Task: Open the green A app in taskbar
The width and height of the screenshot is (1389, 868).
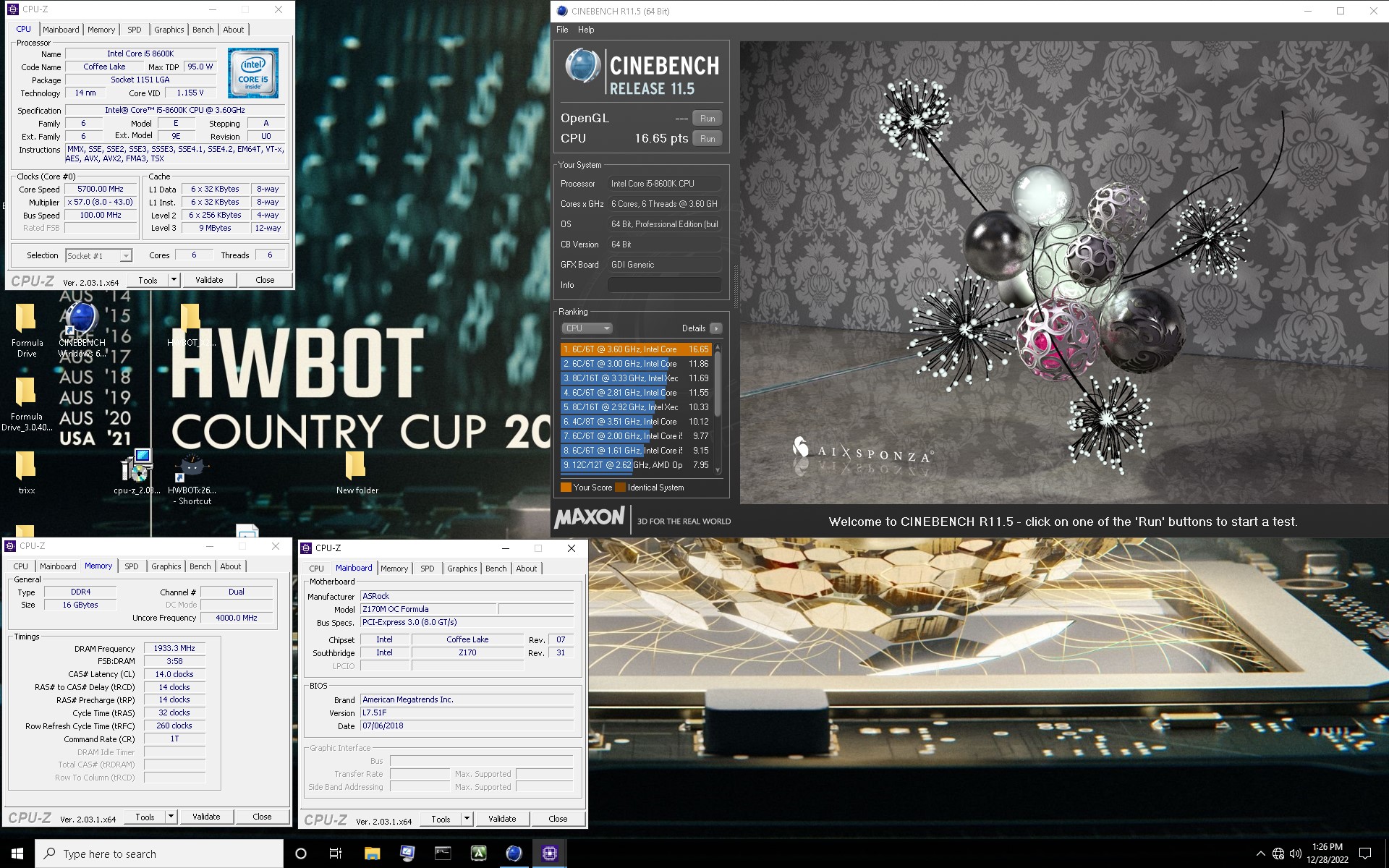Action: point(478,854)
